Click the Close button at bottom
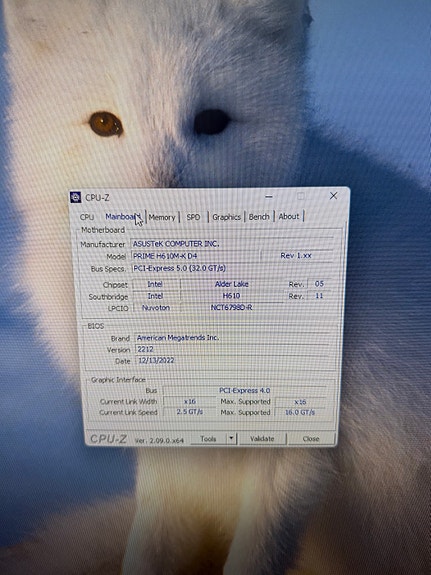The height and width of the screenshot is (575, 431). (x=311, y=439)
